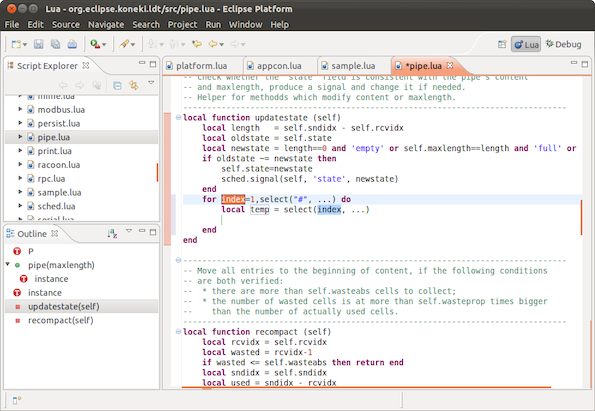
Task: Open the Run menu
Action: [213, 25]
